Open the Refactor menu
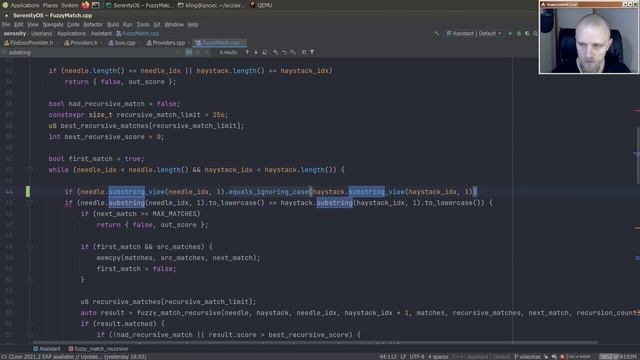This screenshot has height=360, width=640. tap(93, 24)
